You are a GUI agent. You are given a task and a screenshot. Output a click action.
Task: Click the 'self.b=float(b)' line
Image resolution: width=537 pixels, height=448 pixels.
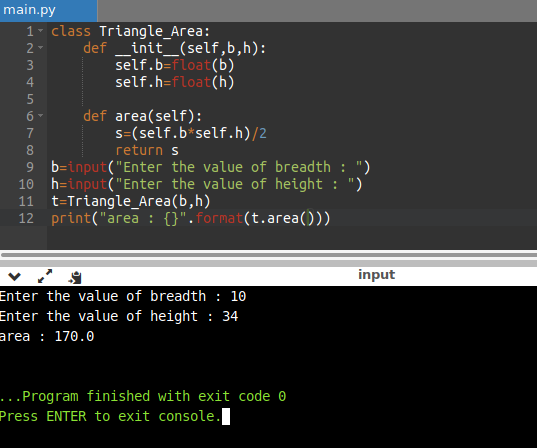[x=175, y=65]
